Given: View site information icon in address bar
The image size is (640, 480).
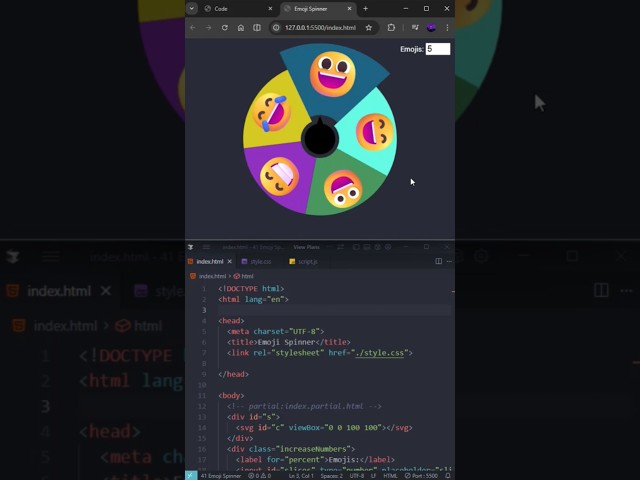Looking at the screenshot, I should tap(276, 27).
